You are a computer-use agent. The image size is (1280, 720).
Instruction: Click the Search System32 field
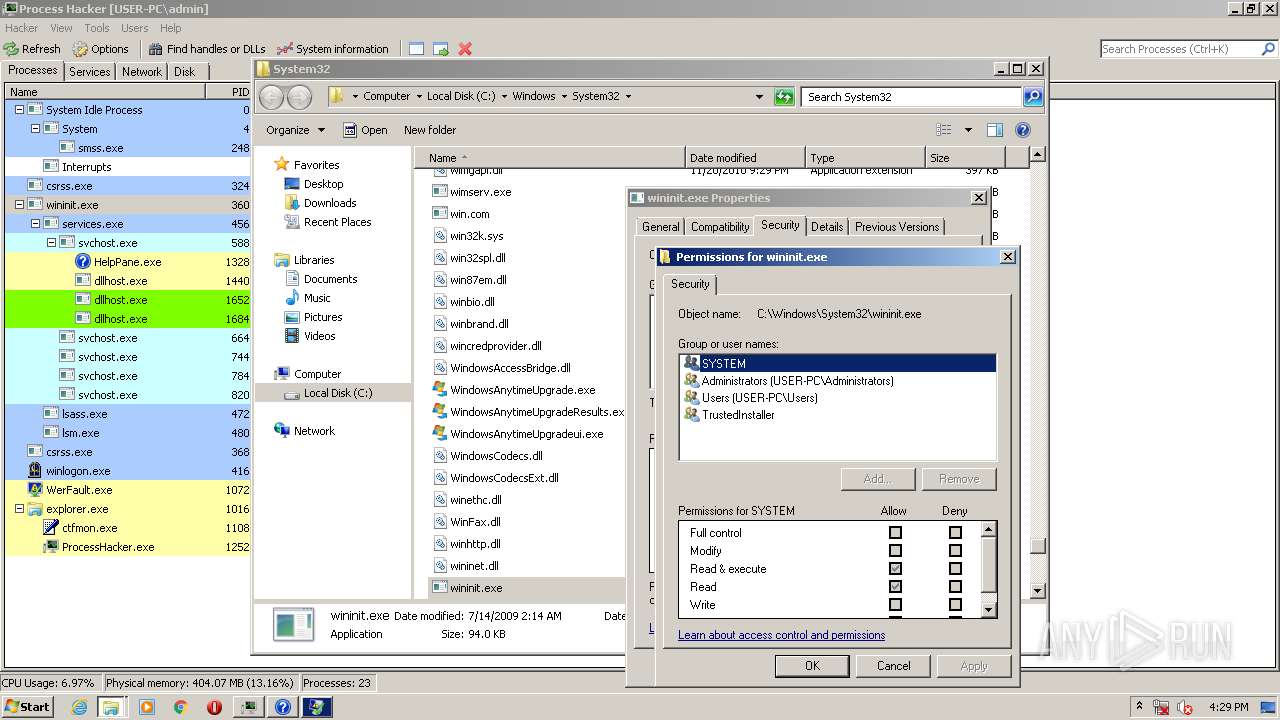click(911, 97)
